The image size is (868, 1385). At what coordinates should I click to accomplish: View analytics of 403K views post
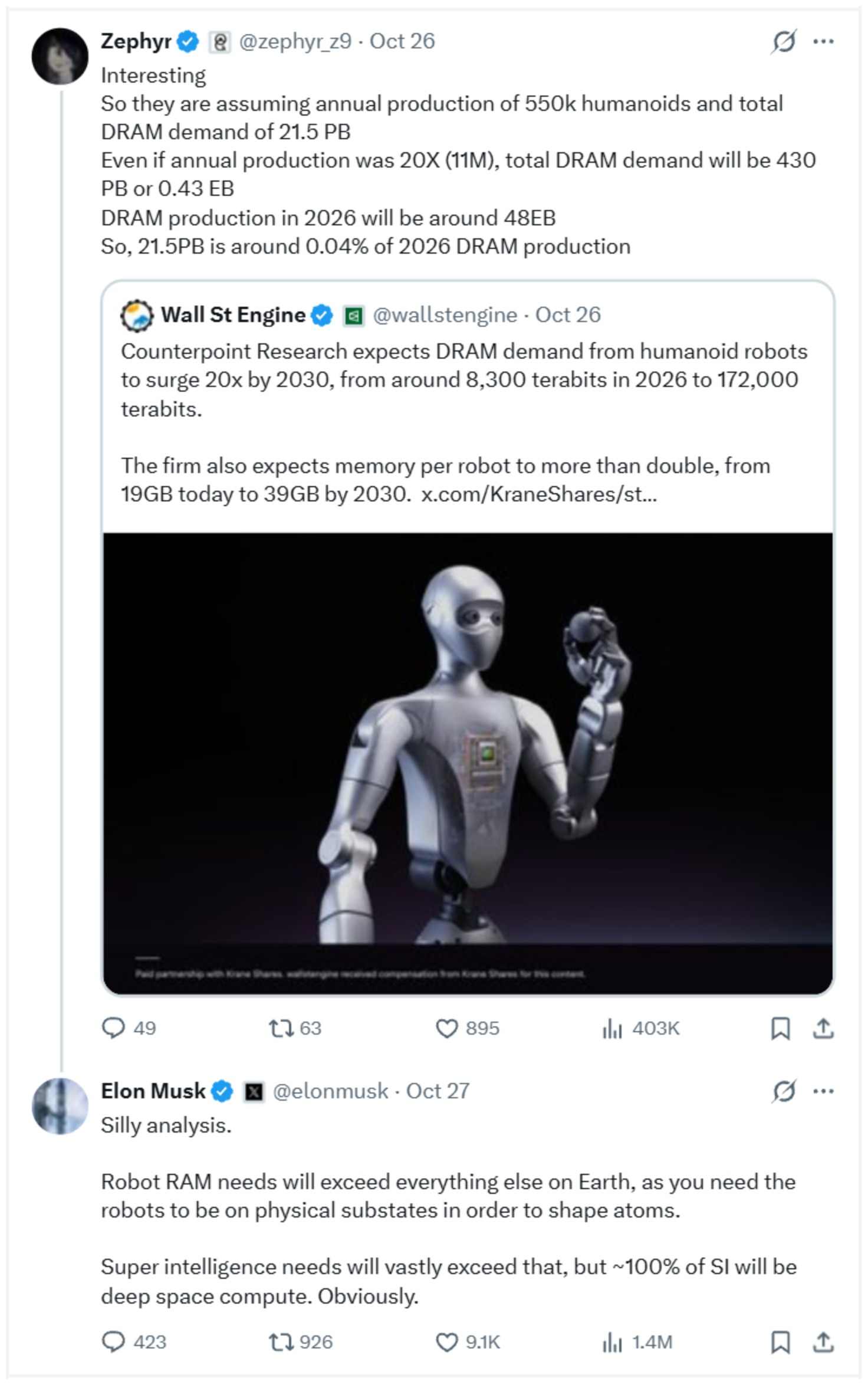pyautogui.click(x=640, y=1028)
